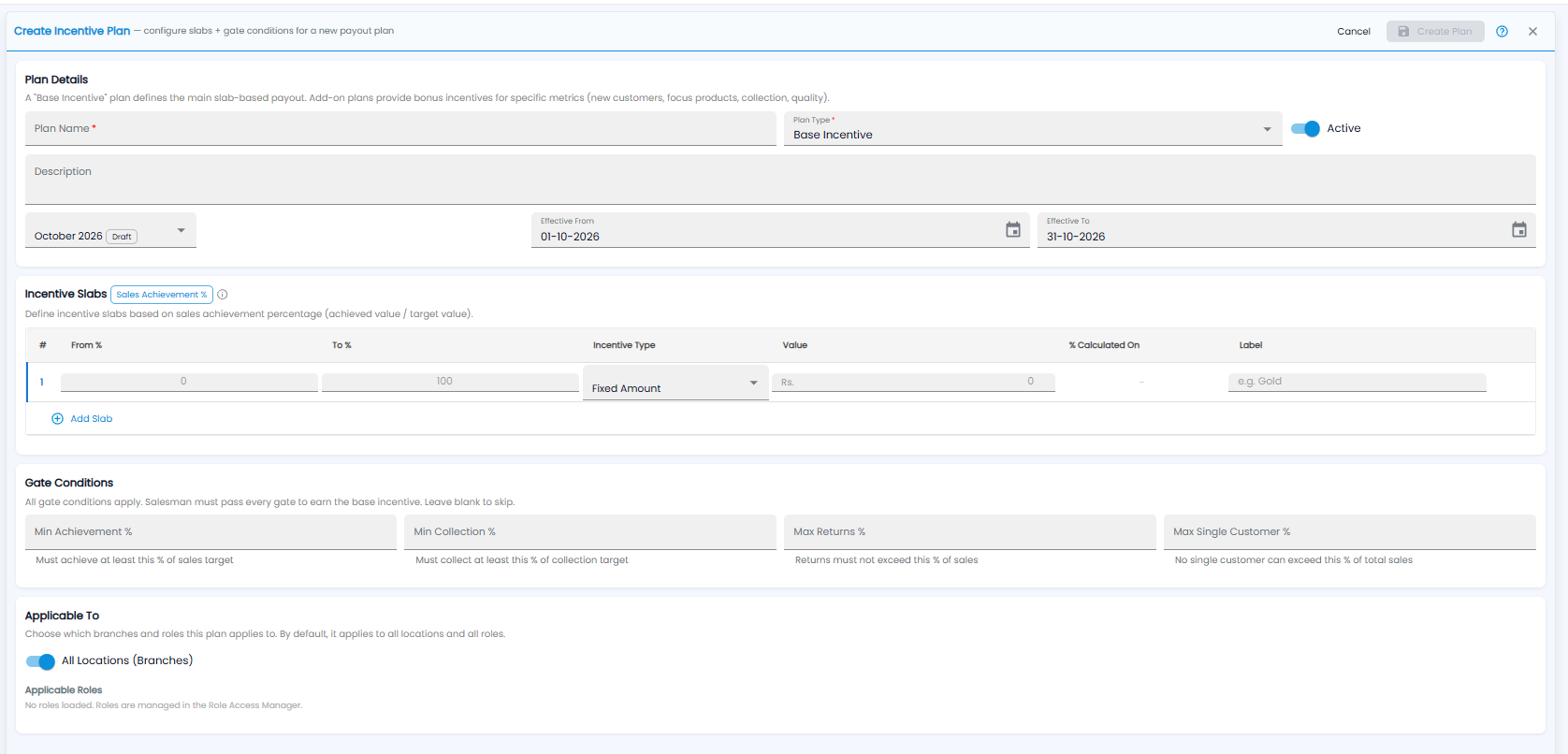1568x754 pixels.
Task: Open the Effective From calendar picker
Action: pos(1012,229)
